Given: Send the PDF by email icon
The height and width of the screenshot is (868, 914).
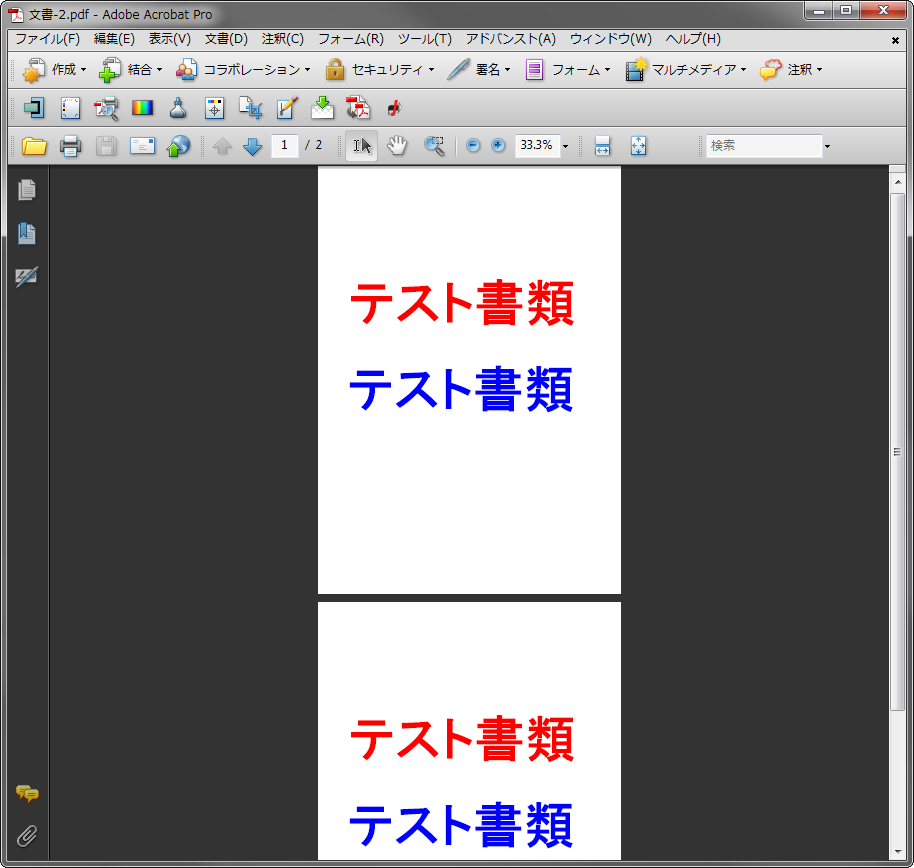Looking at the screenshot, I should pos(142,145).
